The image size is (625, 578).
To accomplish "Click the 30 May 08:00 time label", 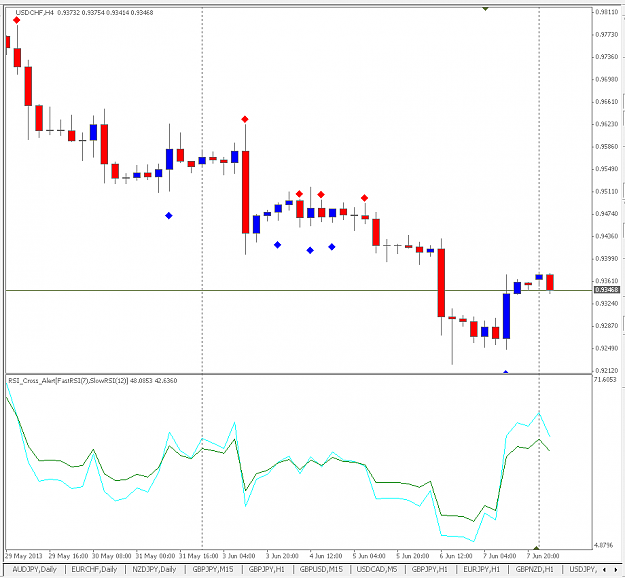I will tap(112, 556).
